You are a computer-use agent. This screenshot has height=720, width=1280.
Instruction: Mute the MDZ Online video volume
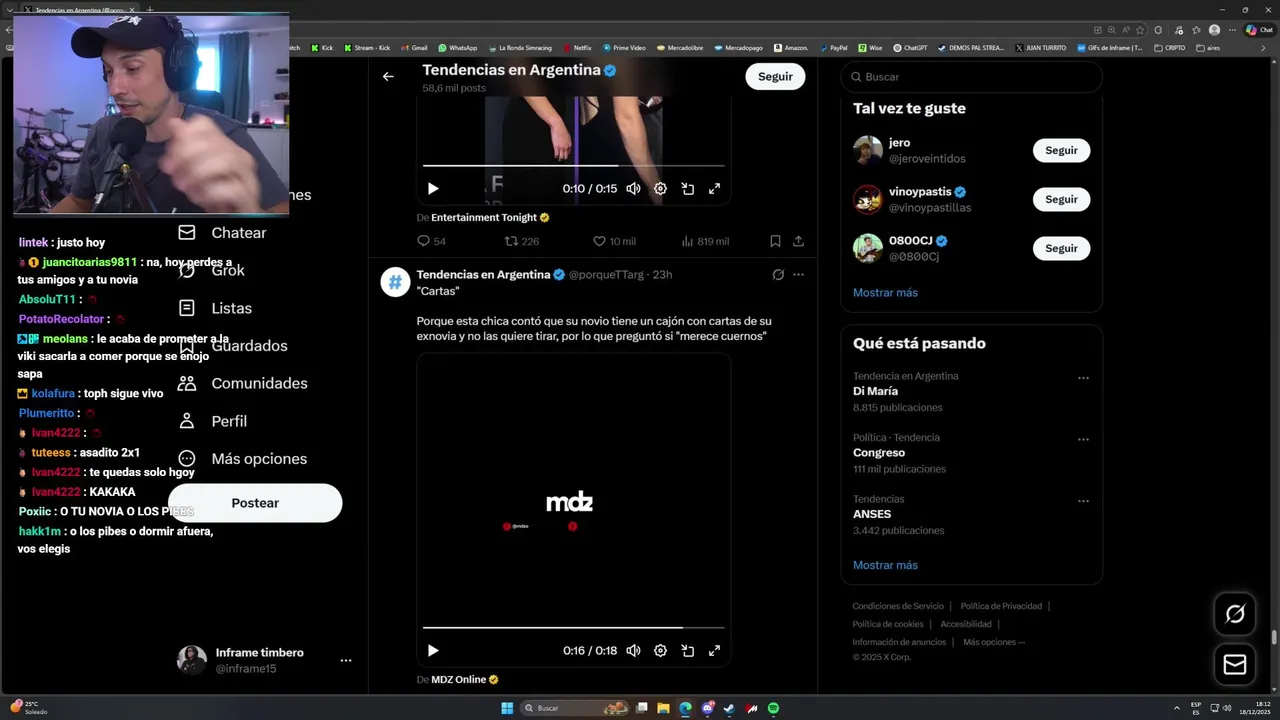[x=633, y=650]
